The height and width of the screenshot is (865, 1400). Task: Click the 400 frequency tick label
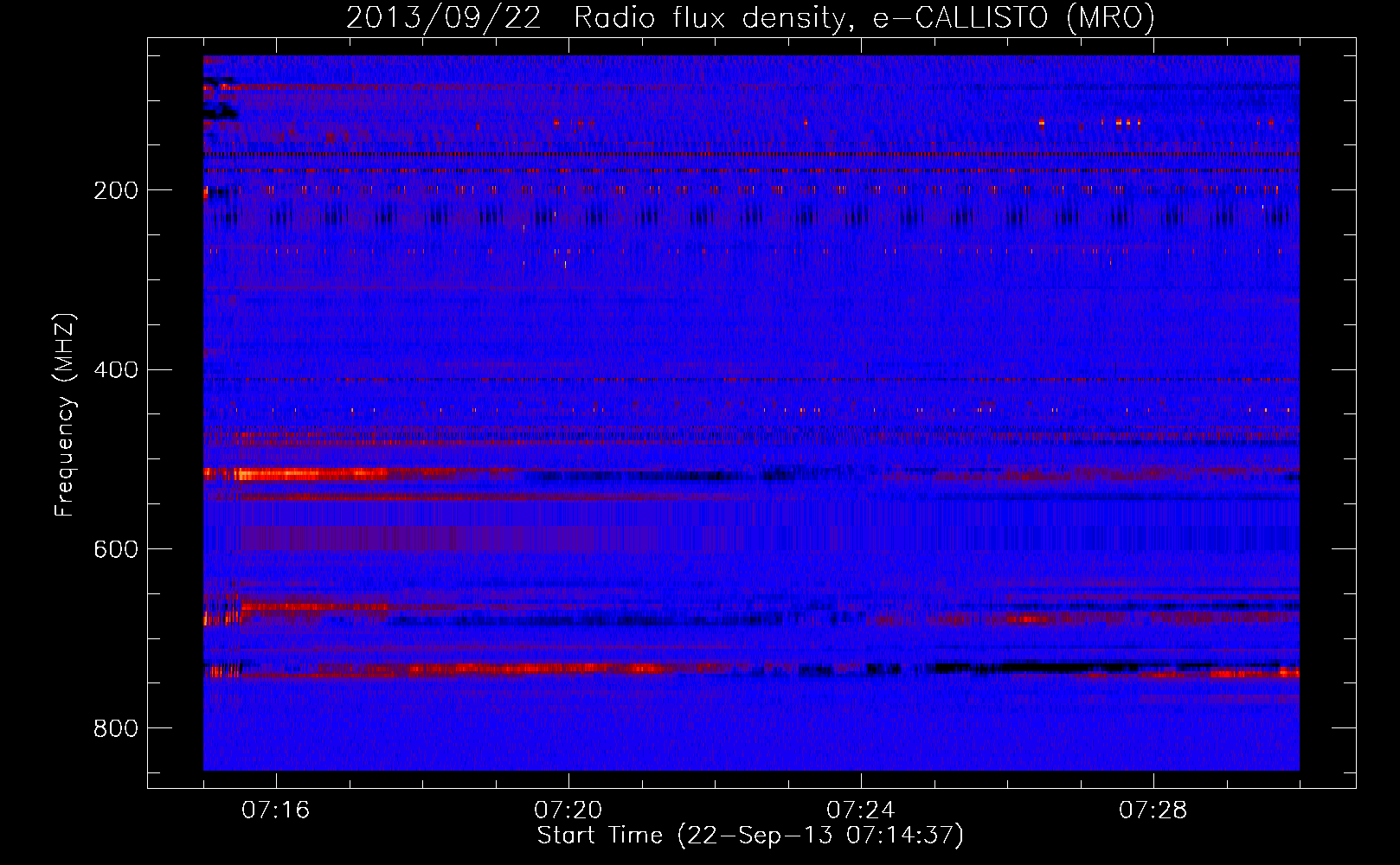point(116,370)
